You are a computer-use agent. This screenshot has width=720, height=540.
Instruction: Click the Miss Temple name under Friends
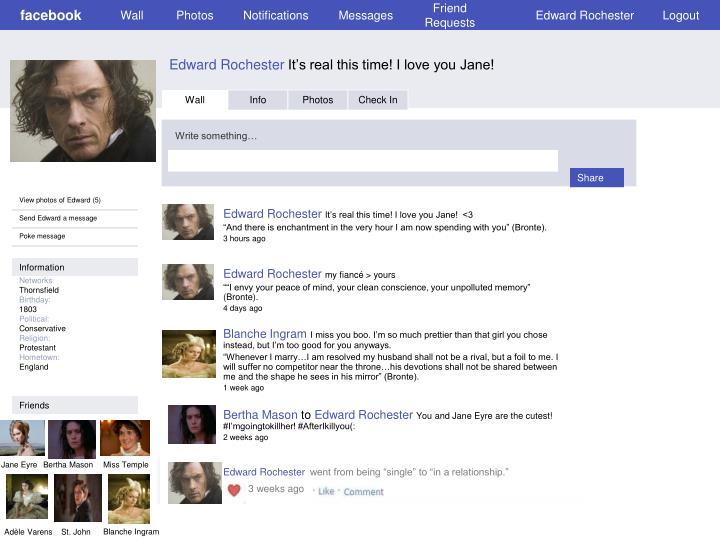point(125,465)
